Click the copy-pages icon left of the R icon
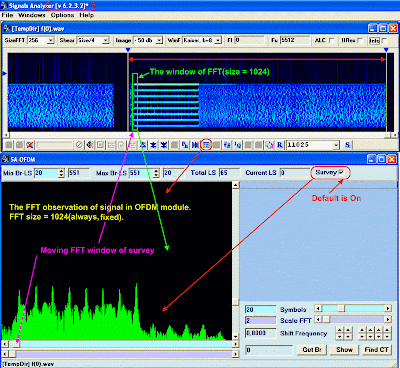 [x=269, y=145]
